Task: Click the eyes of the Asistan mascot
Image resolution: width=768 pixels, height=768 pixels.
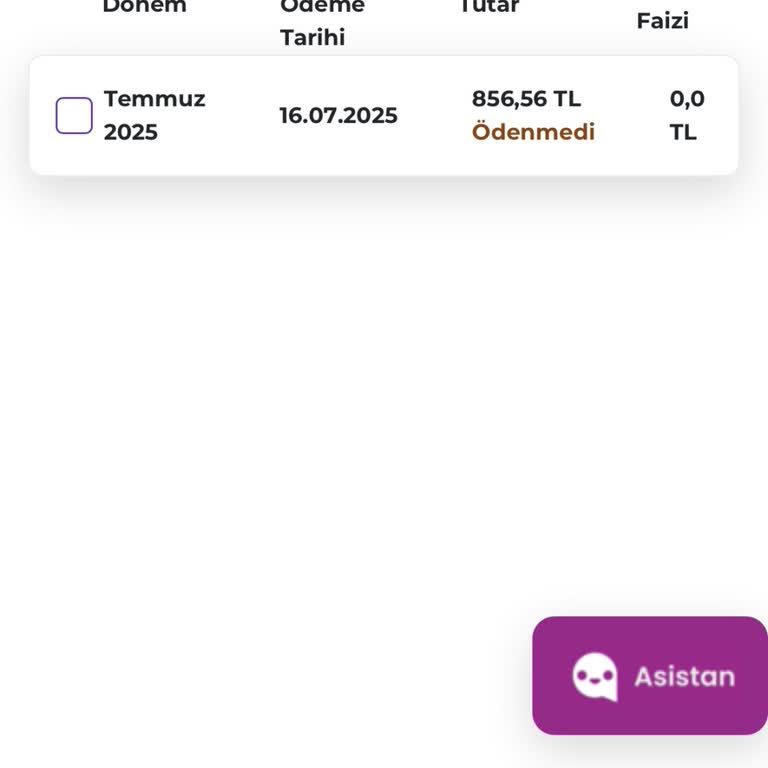Action: pos(593,673)
